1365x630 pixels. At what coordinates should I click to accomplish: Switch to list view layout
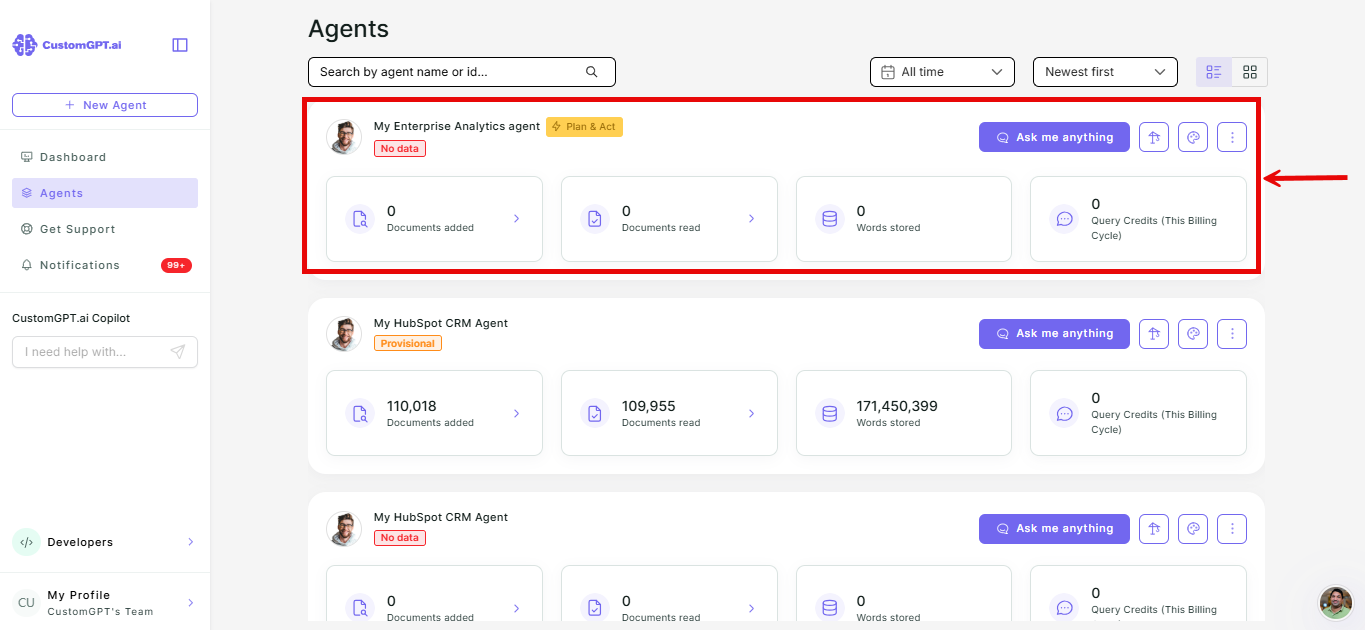1214,72
